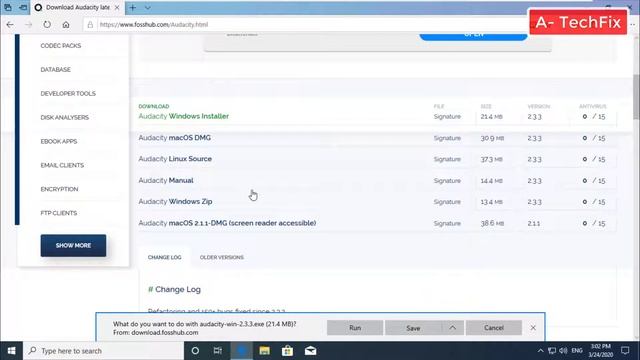Open the Email Clients category

(62, 165)
